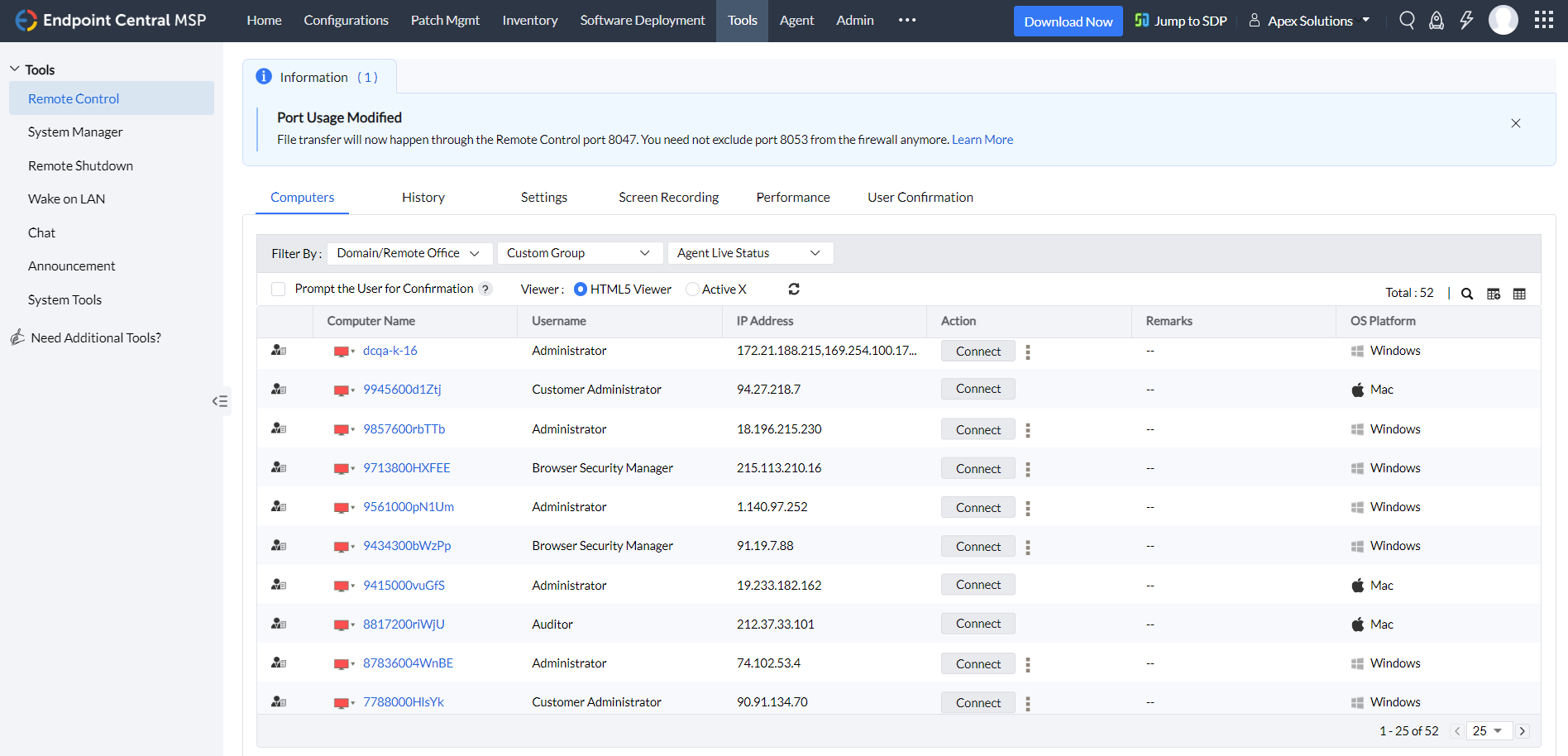Open computer link dcqa-k-16

click(390, 351)
